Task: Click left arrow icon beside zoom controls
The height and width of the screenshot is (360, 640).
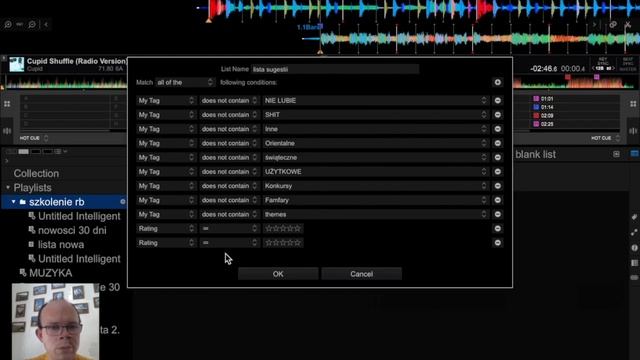Action: (x=46, y=24)
